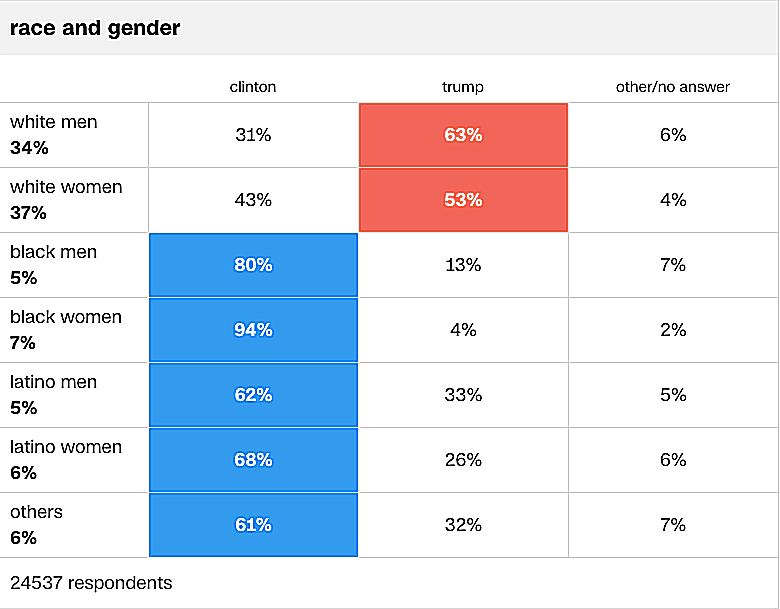This screenshot has height=609, width=780.
Task: Click the blue 61% others cell
Action: coord(253,524)
